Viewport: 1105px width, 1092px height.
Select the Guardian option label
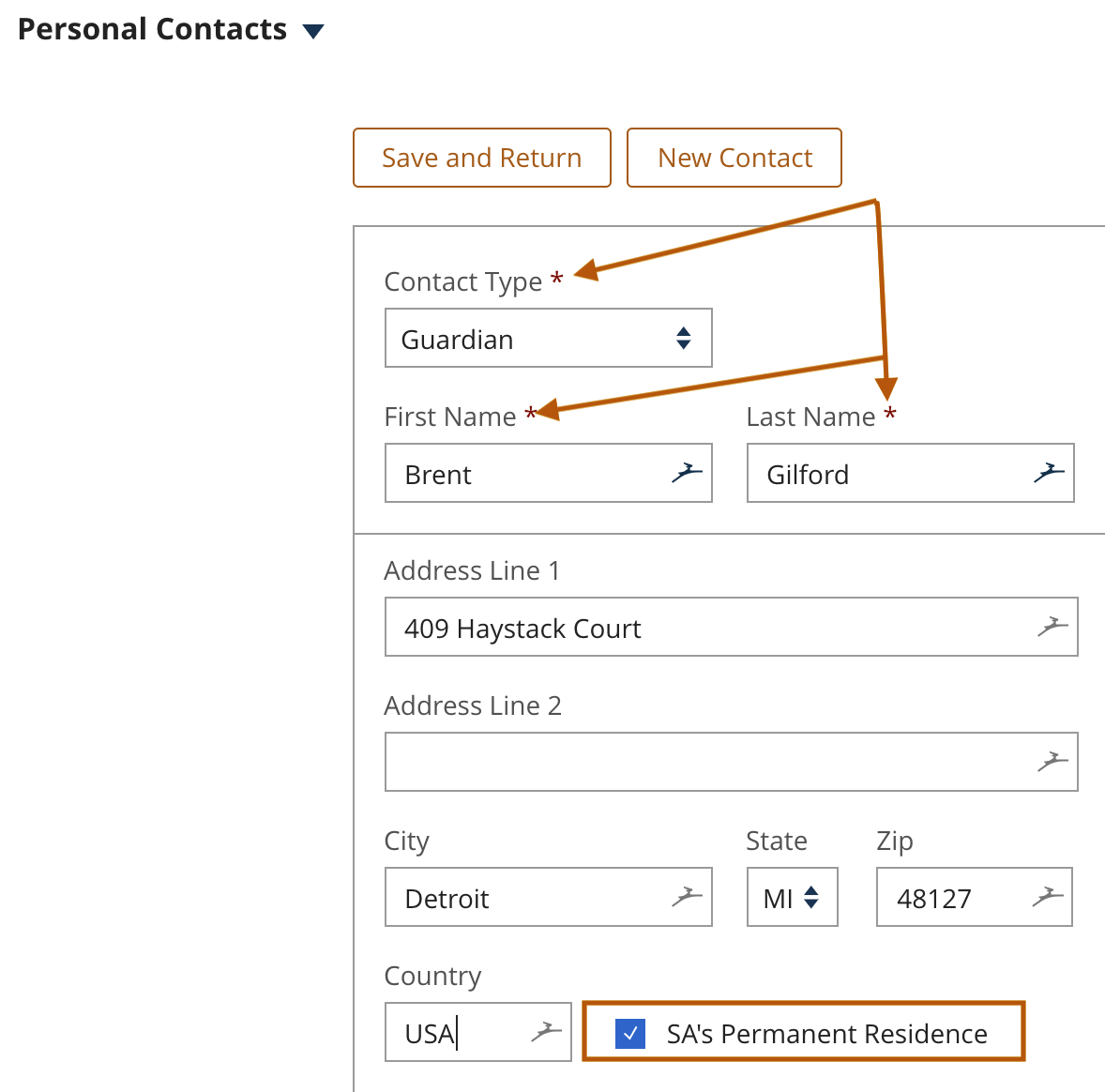(457, 339)
